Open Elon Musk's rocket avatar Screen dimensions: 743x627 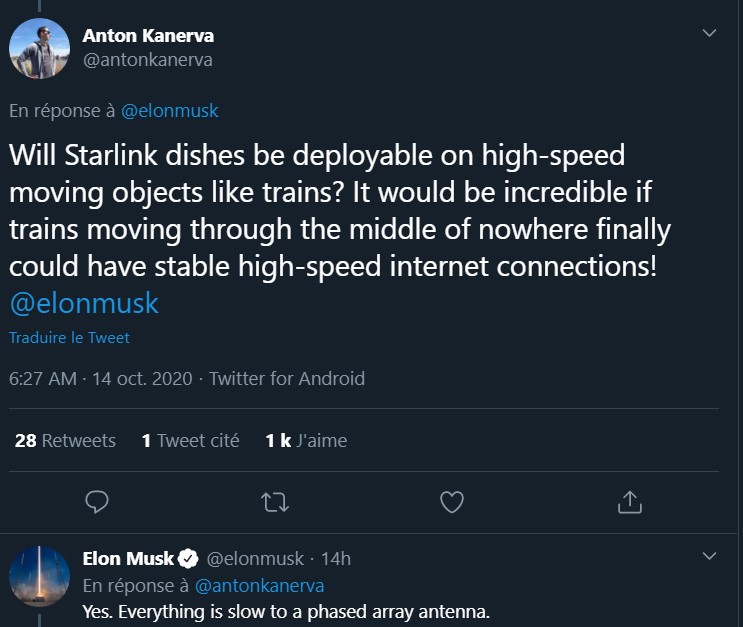pos(39,576)
